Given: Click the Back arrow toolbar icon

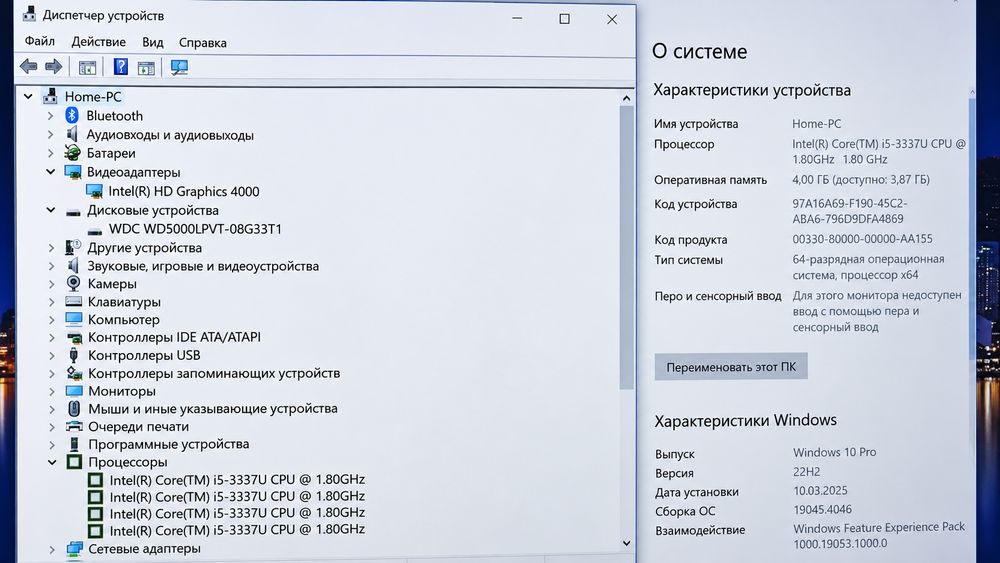Looking at the screenshot, I should [x=28, y=66].
